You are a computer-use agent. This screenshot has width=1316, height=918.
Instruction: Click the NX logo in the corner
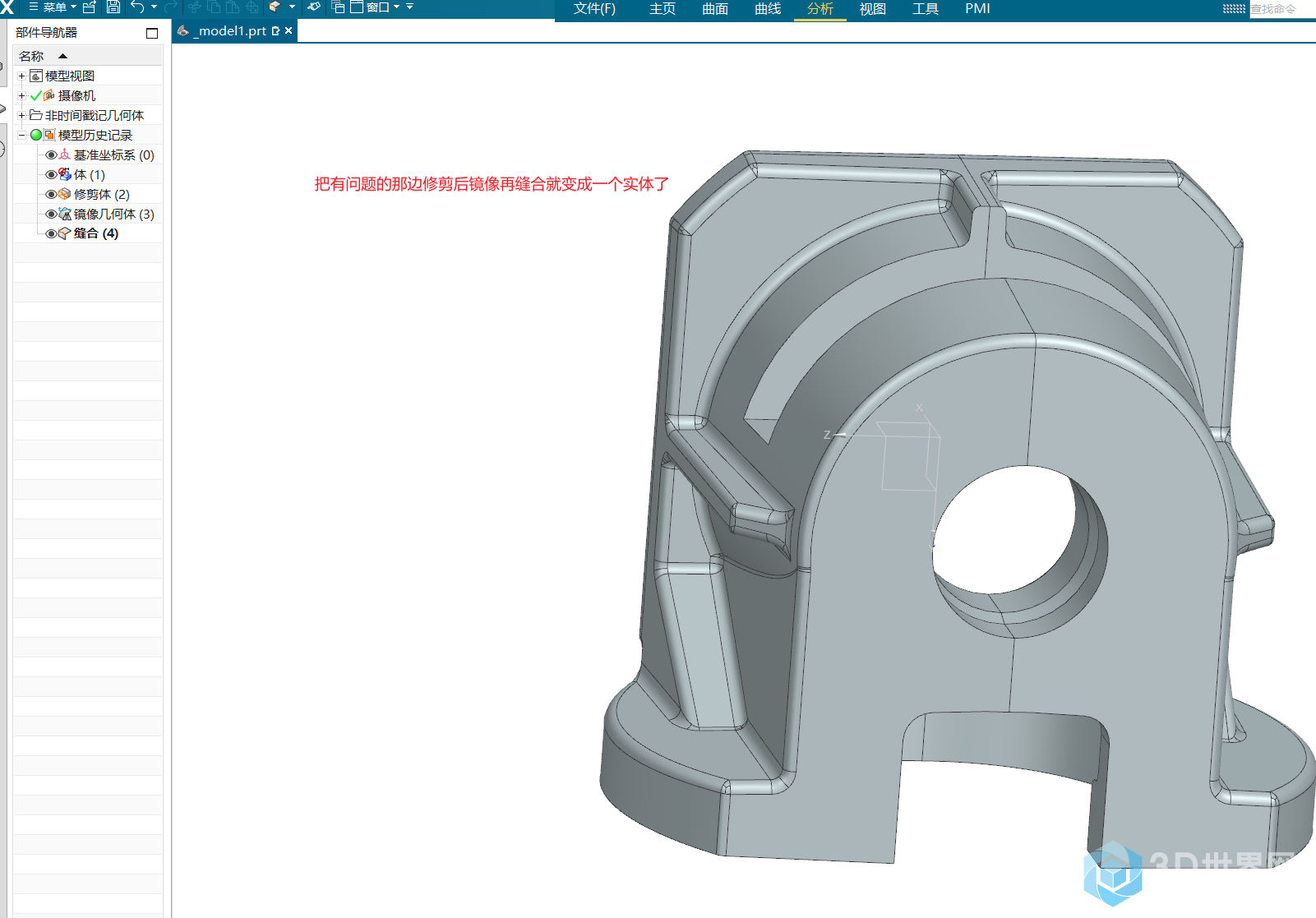(7, 7)
